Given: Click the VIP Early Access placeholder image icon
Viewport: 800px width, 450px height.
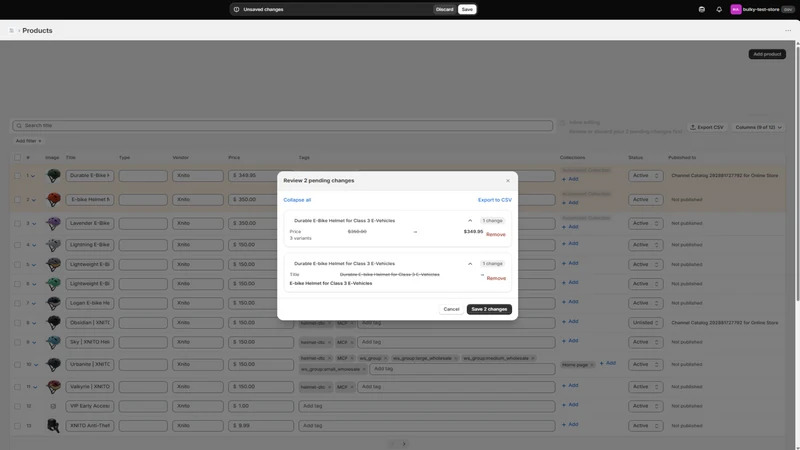Looking at the screenshot, I should click(53, 406).
